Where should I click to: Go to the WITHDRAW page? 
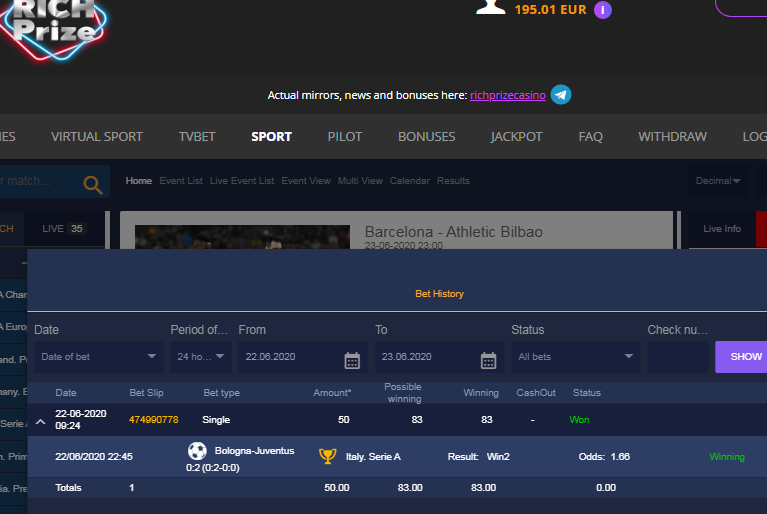pos(672,136)
